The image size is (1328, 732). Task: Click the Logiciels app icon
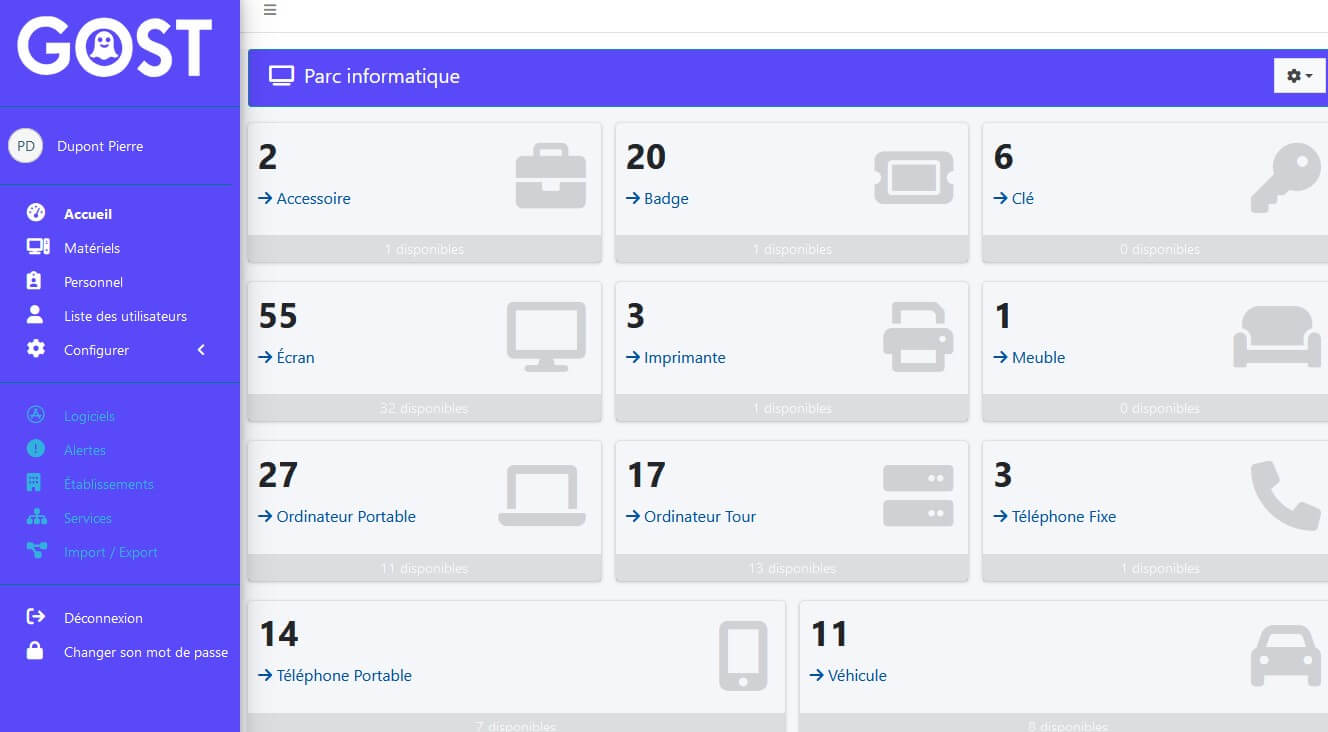(36, 416)
